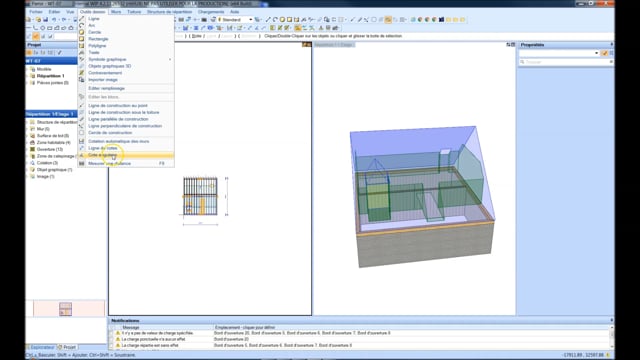The width and height of the screenshot is (640, 360).
Task: Switch to the Projet tab at the bottom
Action: coord(67,347)
